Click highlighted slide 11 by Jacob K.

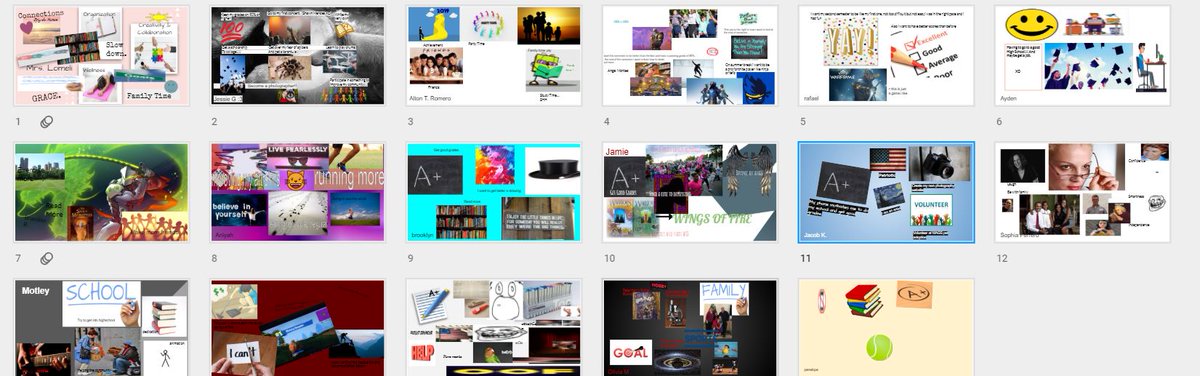[x=886, y=192]
